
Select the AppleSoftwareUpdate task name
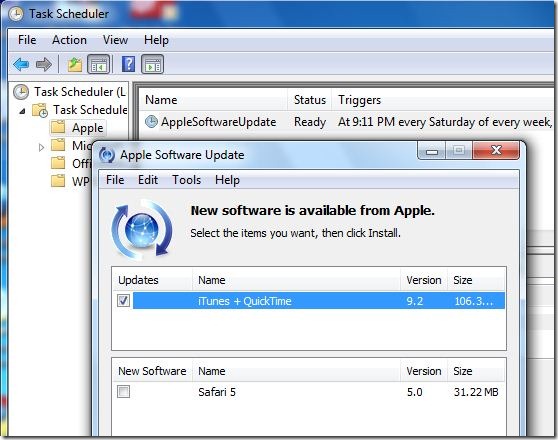pyautogui.click(x=219, y=122)
